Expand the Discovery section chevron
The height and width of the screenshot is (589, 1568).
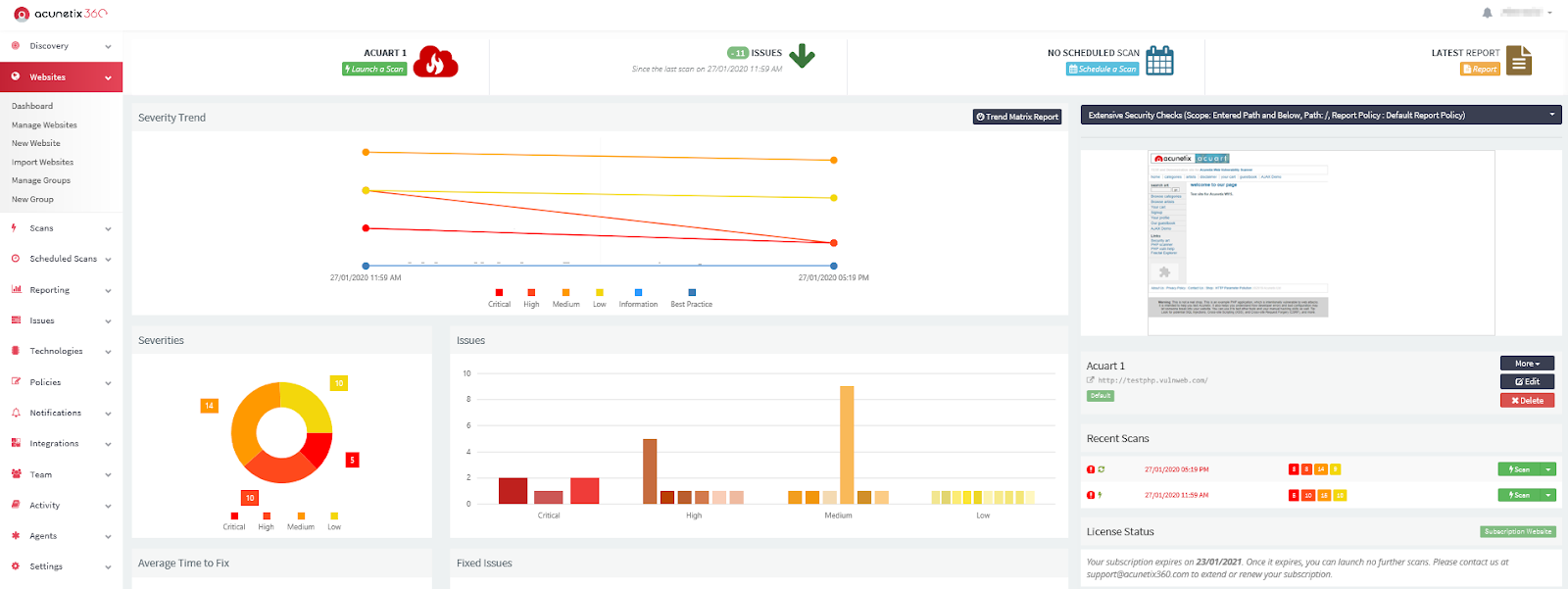[108, 46]
